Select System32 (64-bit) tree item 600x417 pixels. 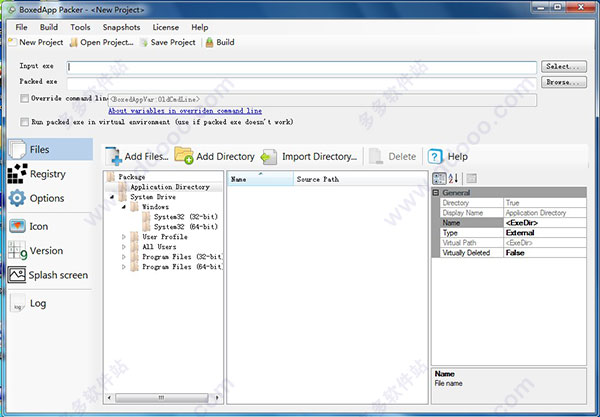tap(186, 227)
